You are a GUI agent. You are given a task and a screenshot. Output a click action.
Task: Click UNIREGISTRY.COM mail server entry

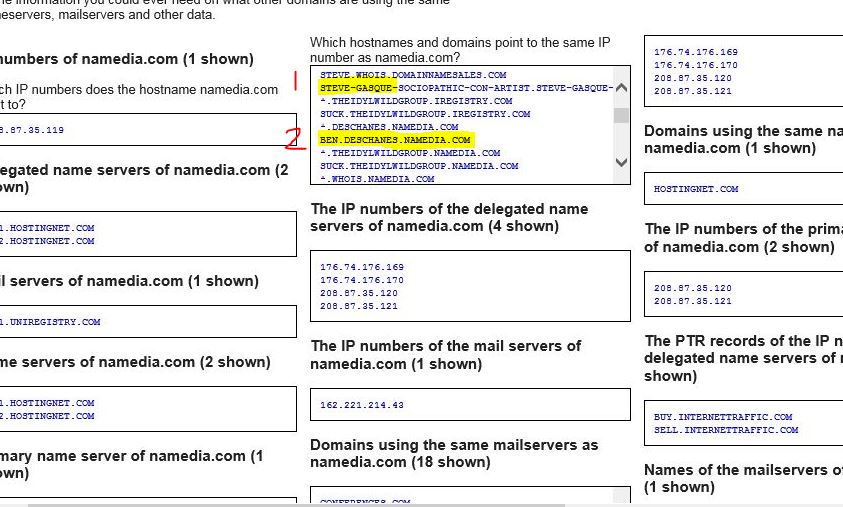coord(52,322)
